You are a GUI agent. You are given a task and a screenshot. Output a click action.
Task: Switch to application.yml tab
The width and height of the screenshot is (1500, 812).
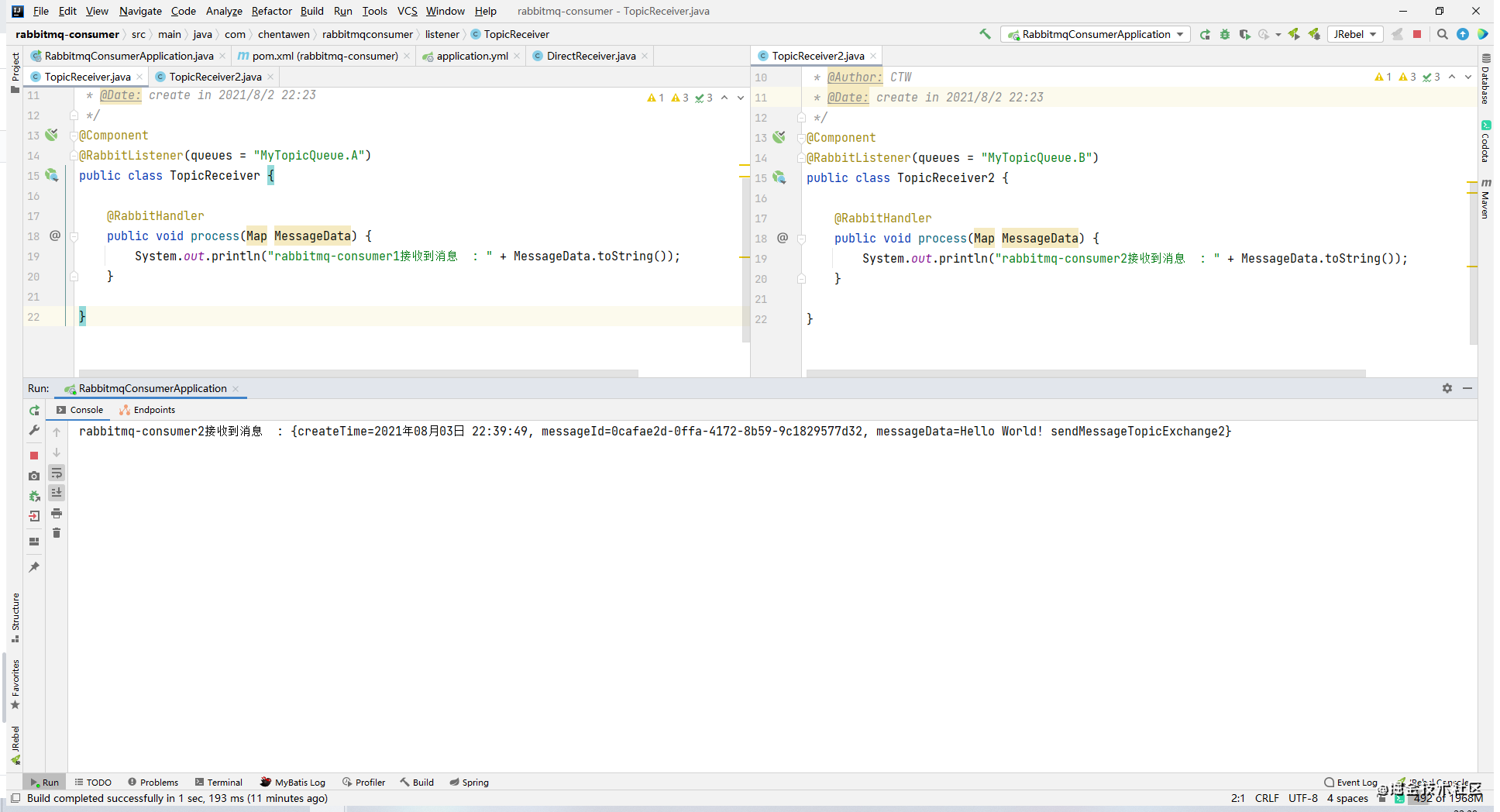472,56
